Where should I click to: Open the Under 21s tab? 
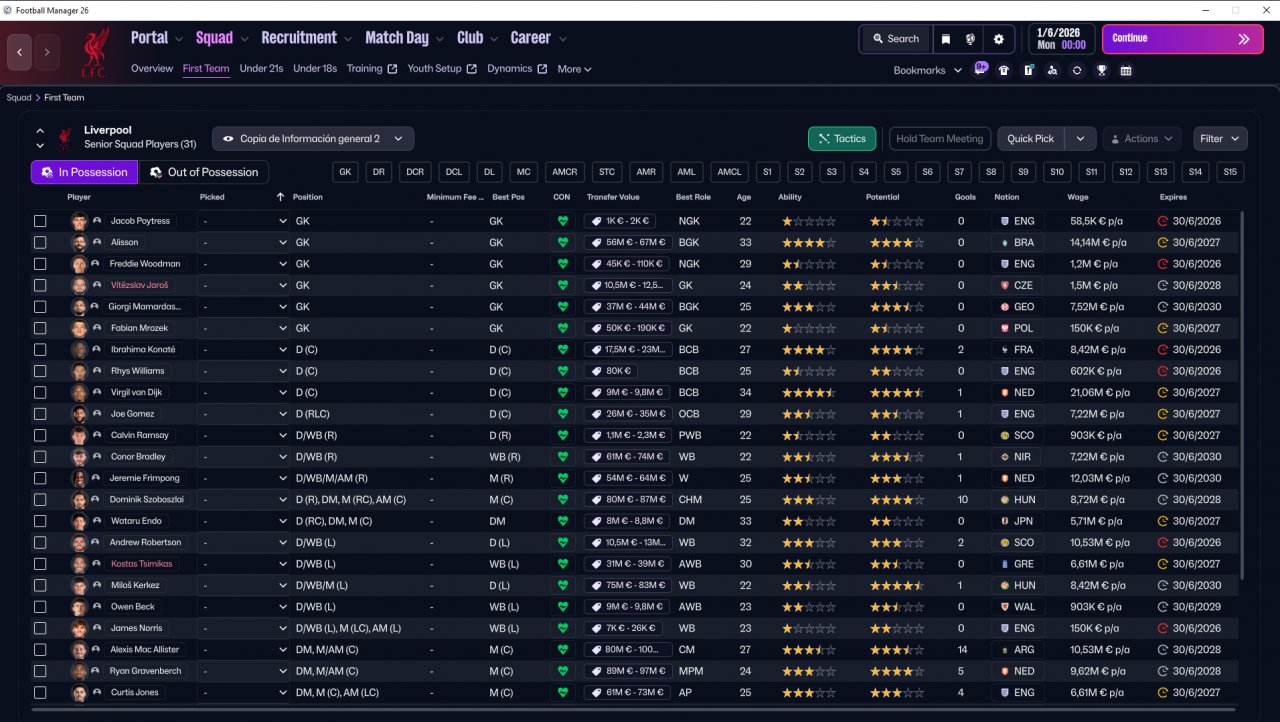(x=261, y=69)
